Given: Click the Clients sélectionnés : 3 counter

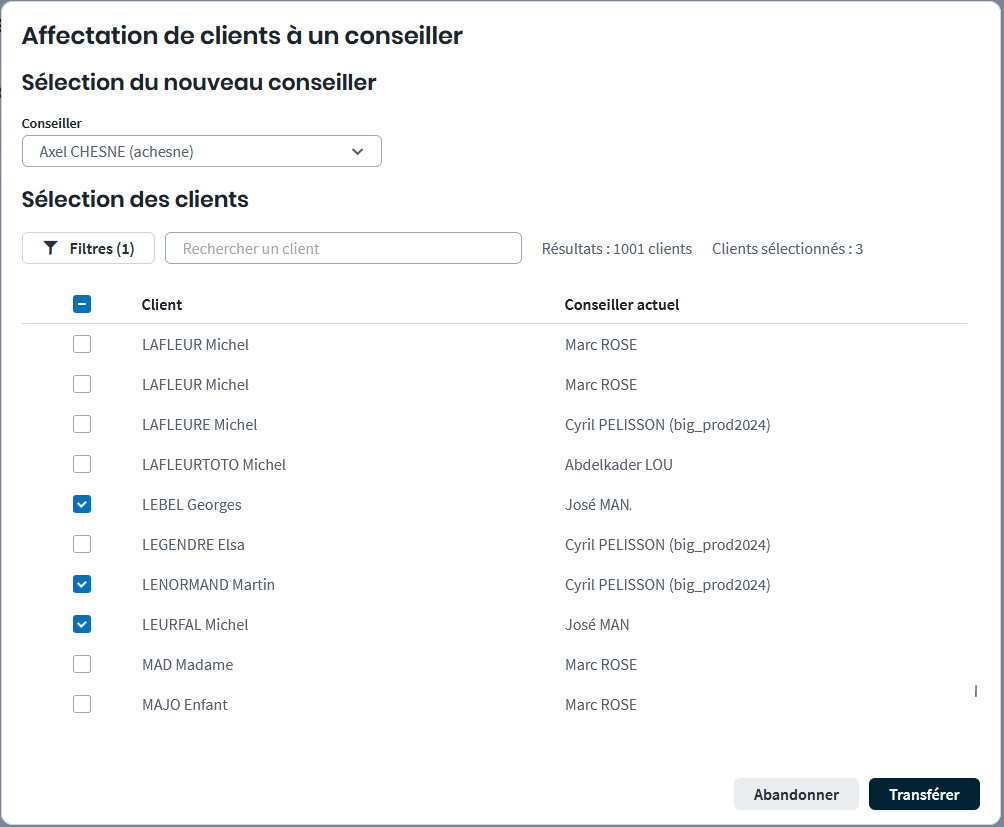Looking at the screenshot, I should point(787,249).
